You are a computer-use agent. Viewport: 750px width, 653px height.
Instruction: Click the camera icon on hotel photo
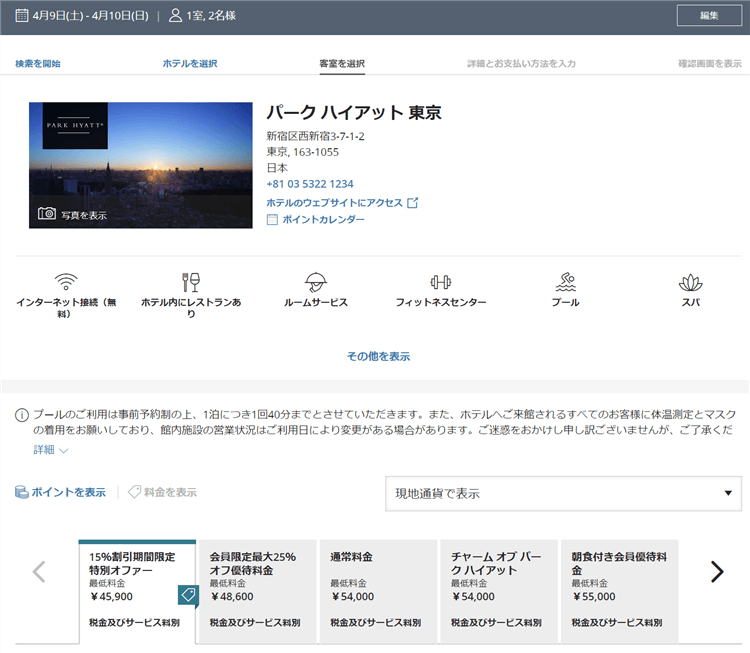tap(47, 214)
